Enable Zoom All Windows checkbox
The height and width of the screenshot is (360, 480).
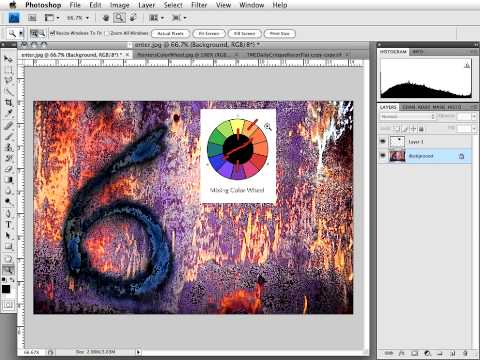pos(107,33)
